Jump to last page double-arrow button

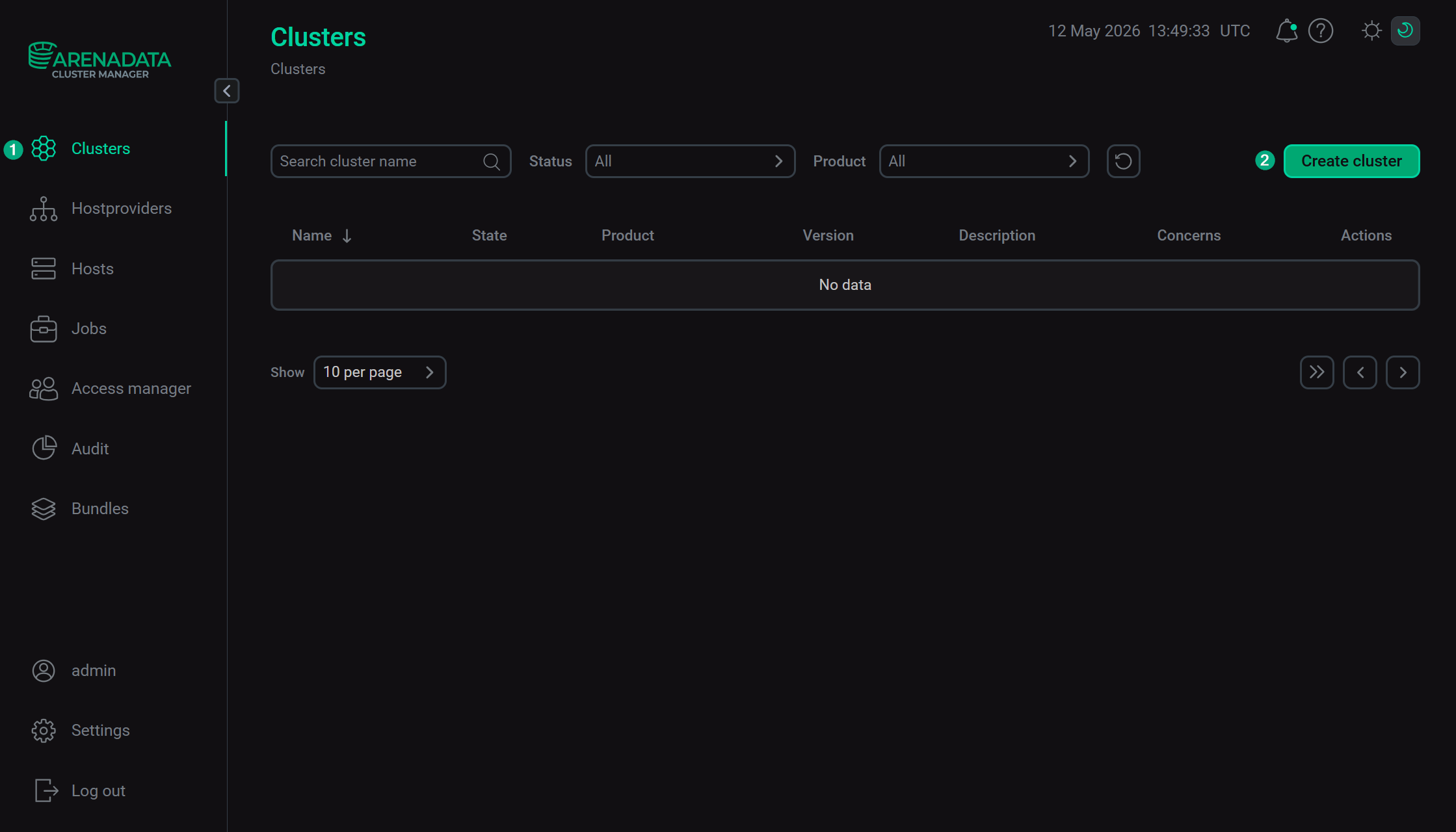point(1317,372)
